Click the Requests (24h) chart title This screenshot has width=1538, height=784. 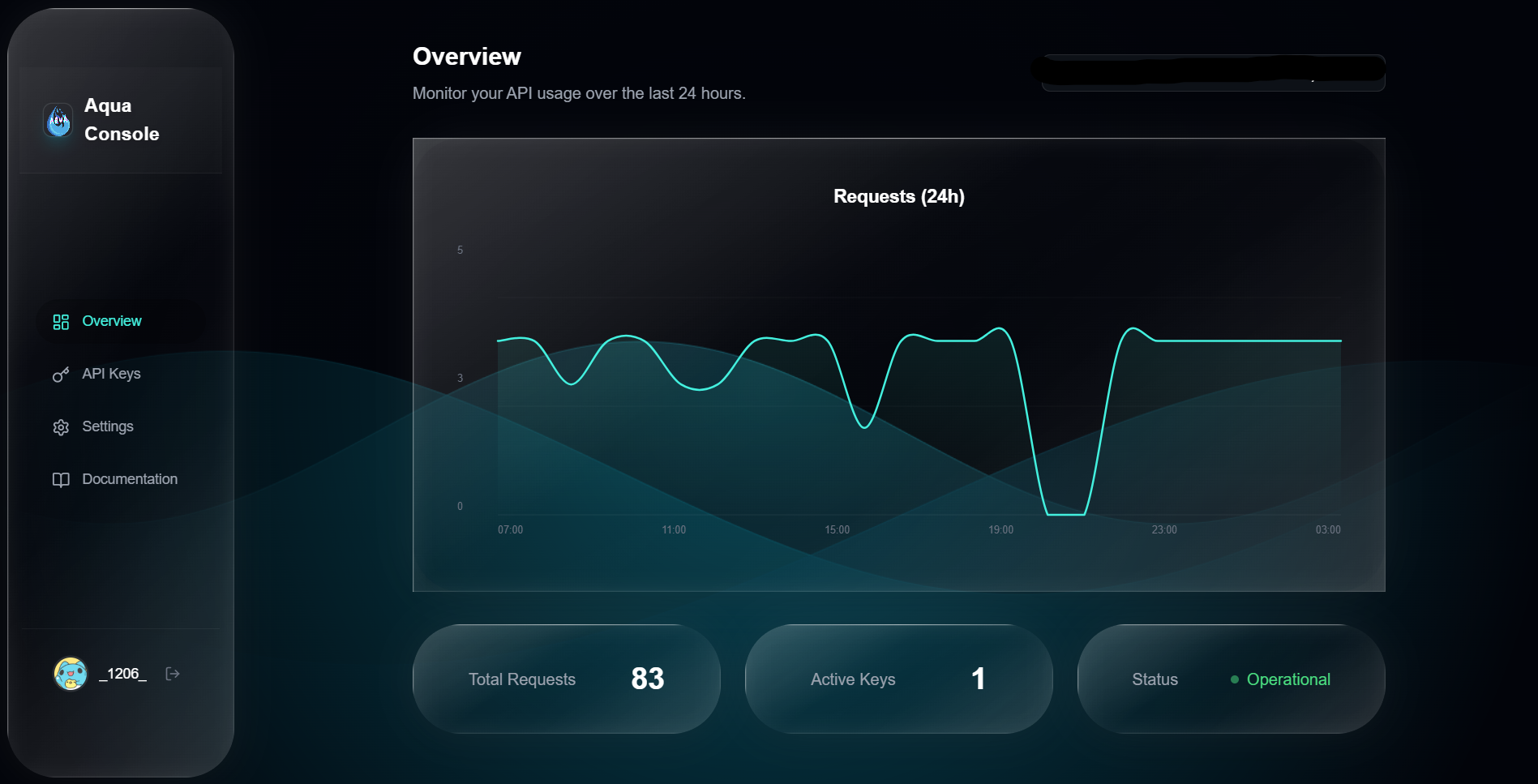click(898, 196)
